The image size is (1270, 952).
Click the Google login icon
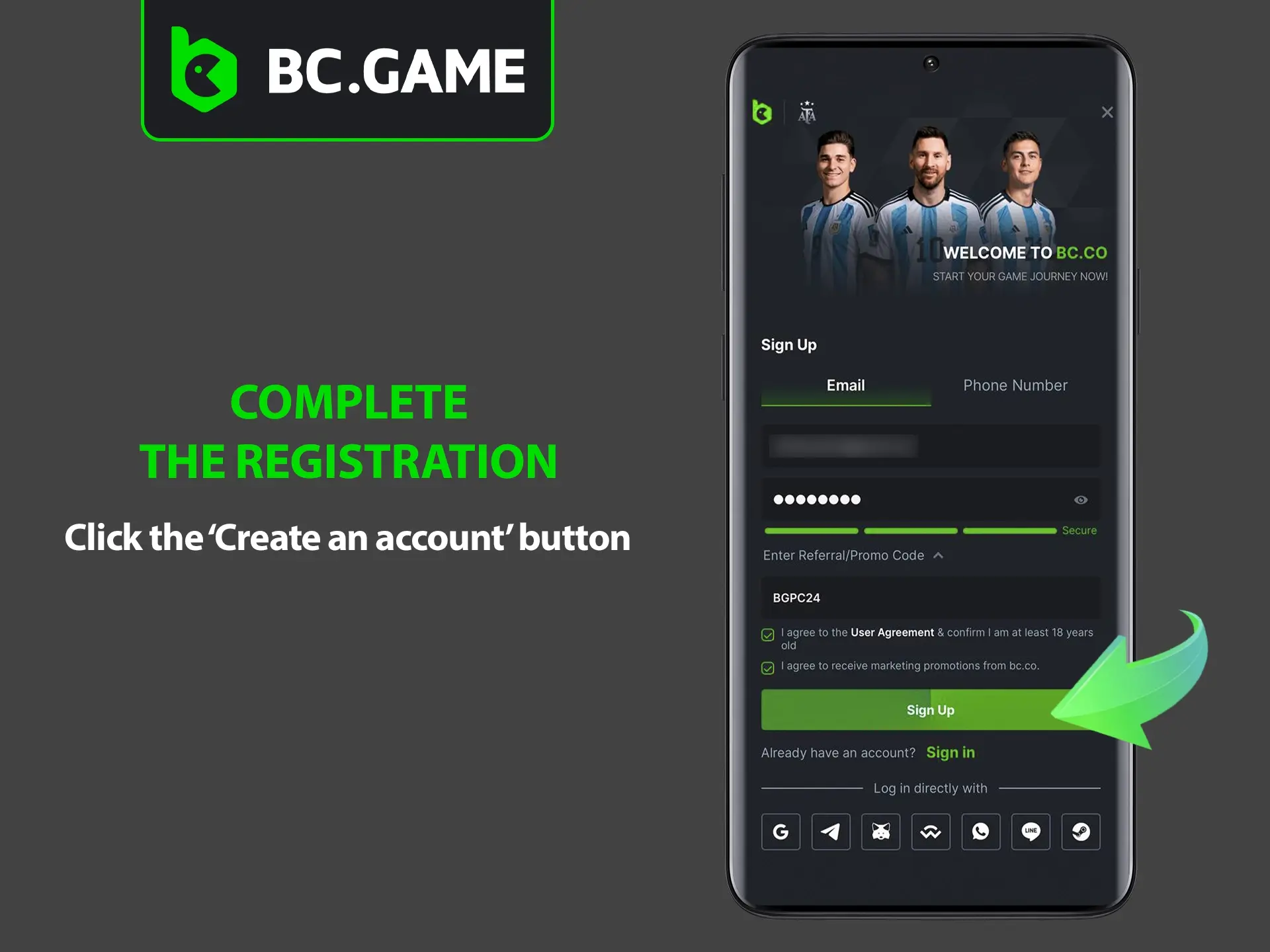(780, 832)
